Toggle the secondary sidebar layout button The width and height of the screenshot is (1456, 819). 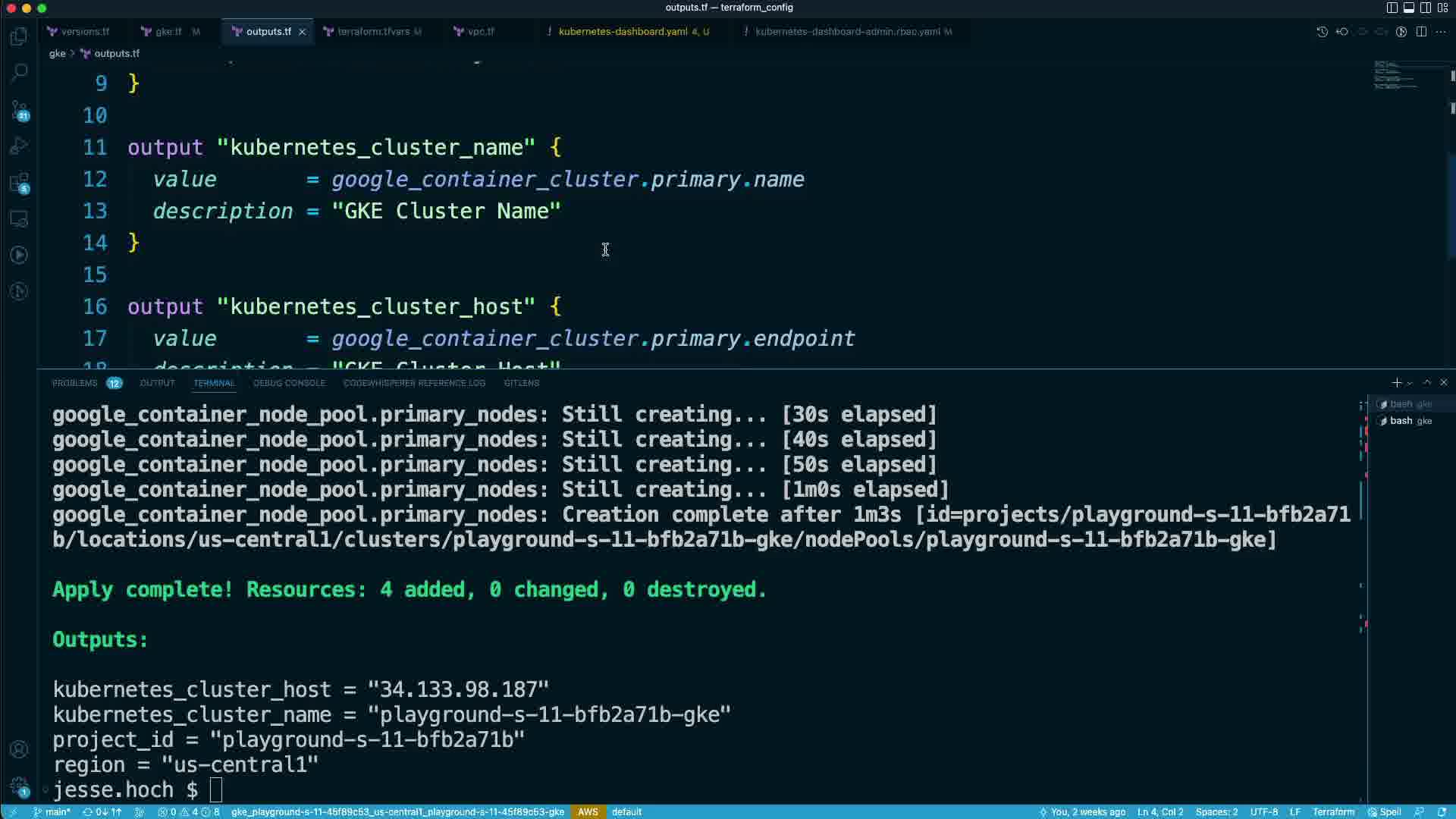point(1426,8)
